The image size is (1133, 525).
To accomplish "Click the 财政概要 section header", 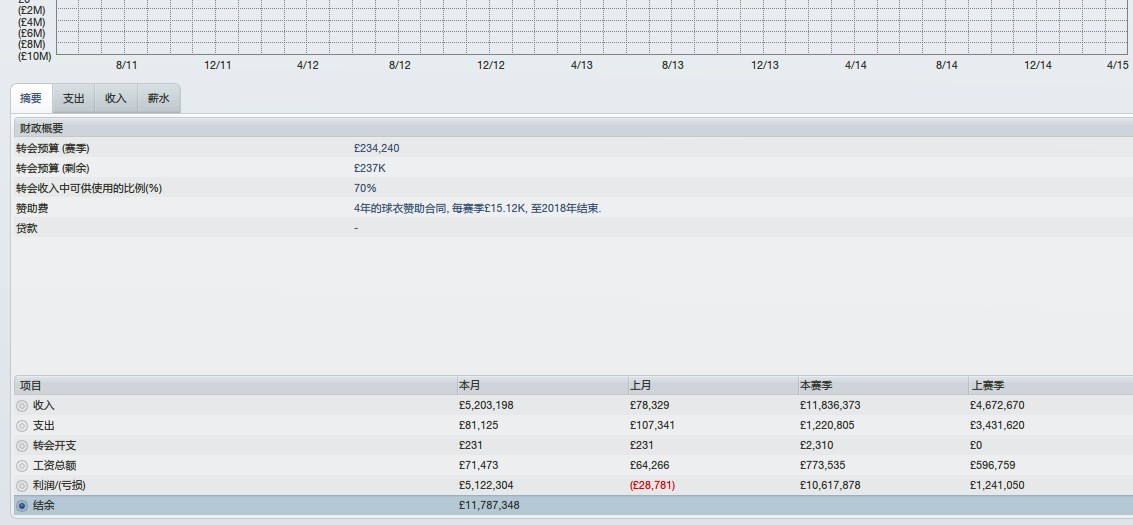I will [x=573, y=128].
